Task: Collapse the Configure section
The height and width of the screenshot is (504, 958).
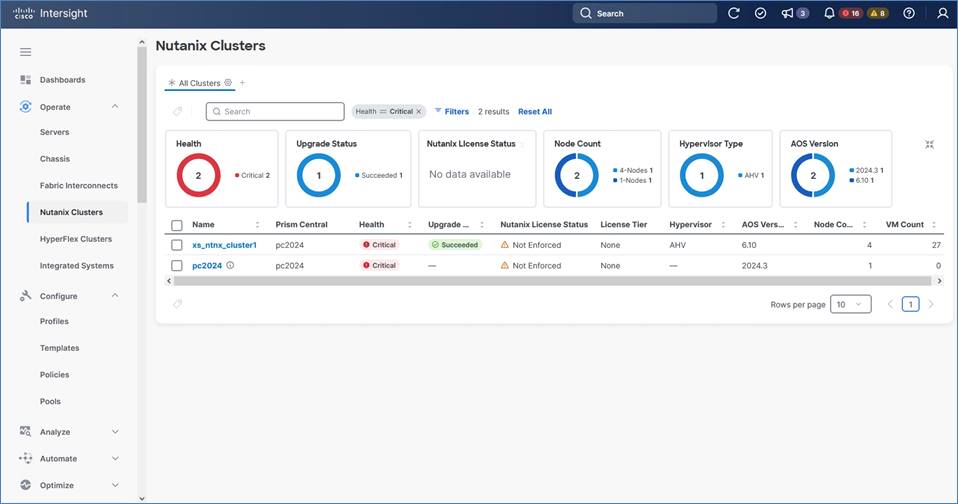Action: (115, 296)
